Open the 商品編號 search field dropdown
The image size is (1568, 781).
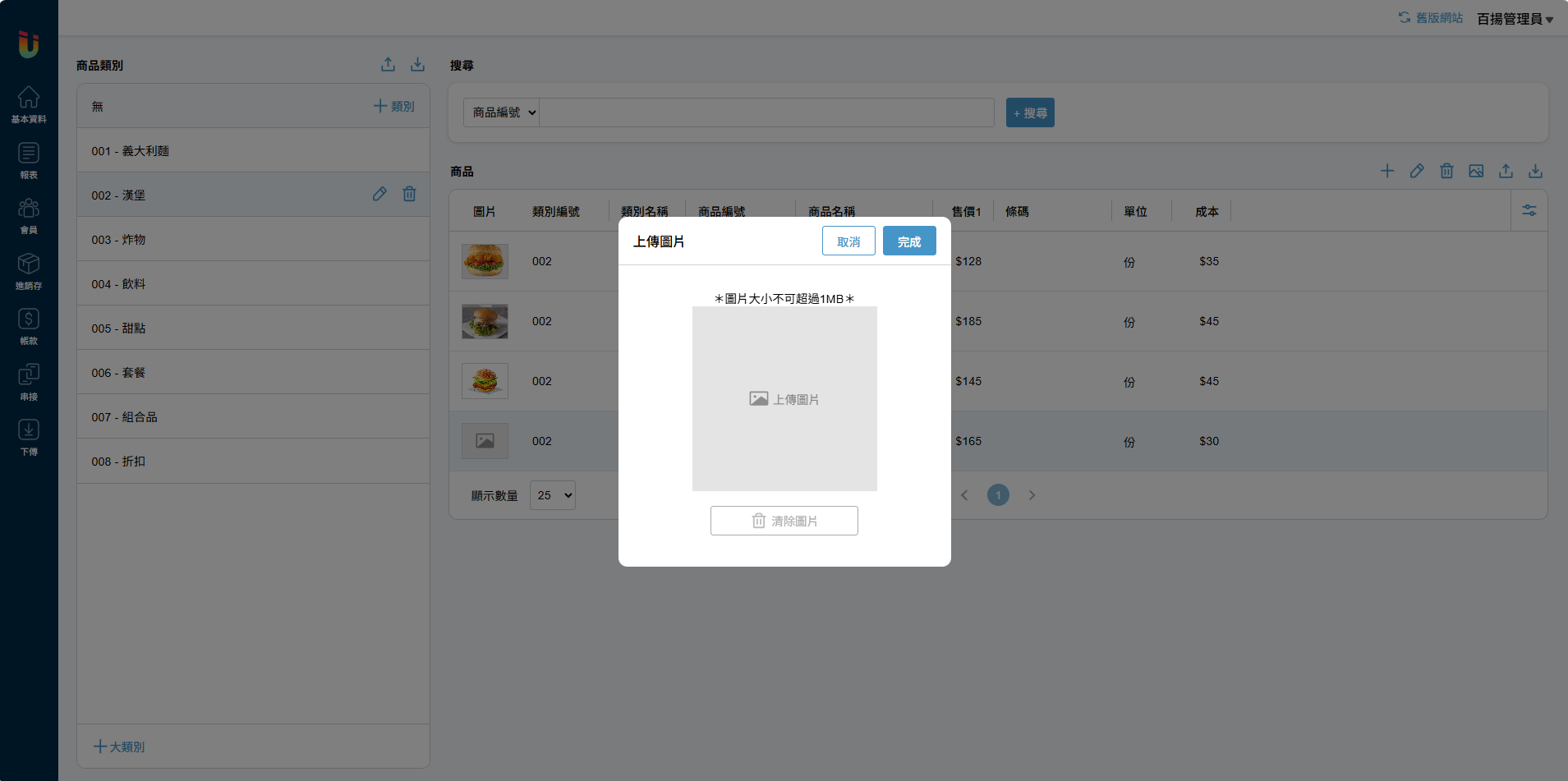pos(501,113)
